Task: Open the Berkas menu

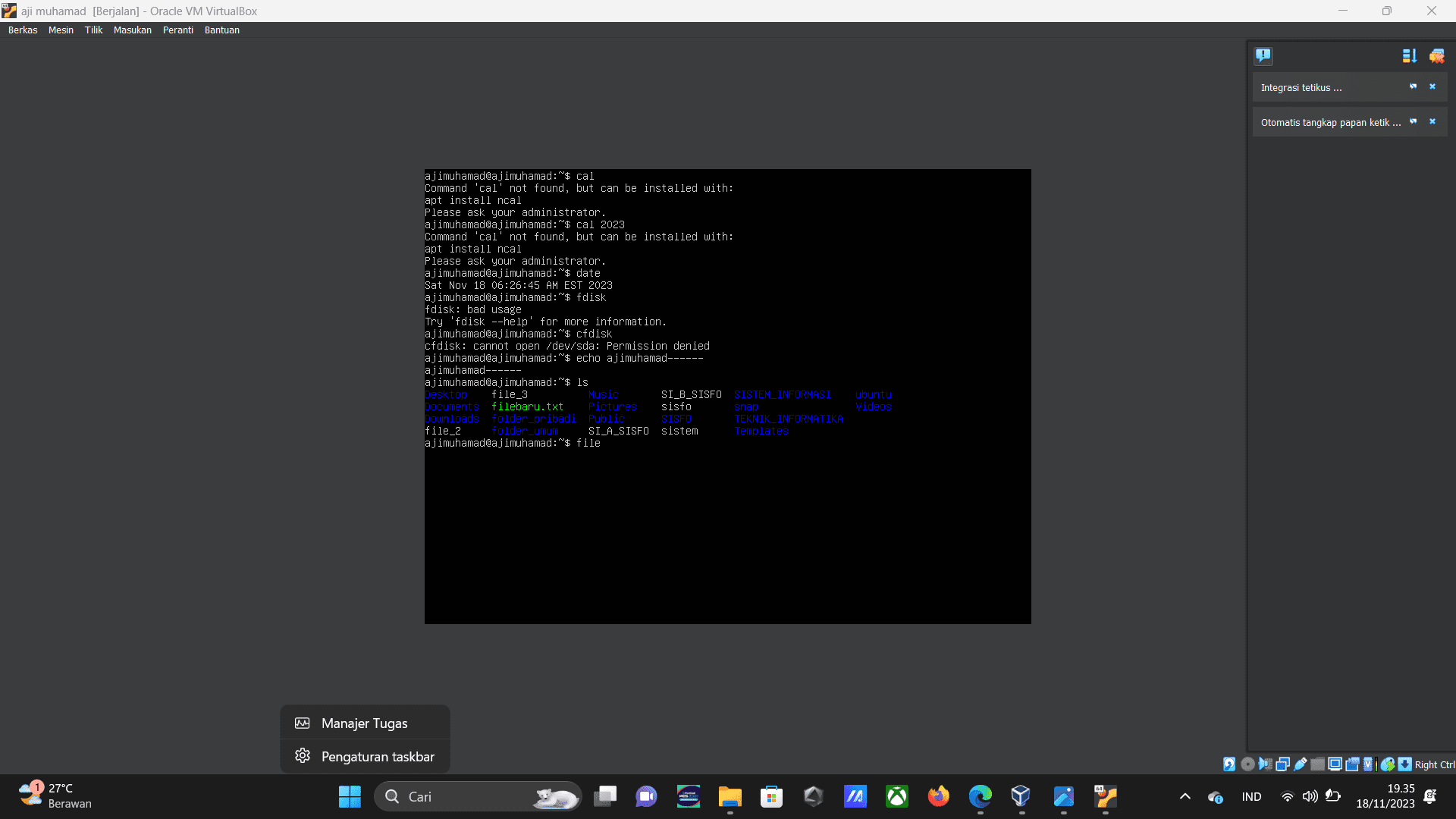Action: (23, 30)
